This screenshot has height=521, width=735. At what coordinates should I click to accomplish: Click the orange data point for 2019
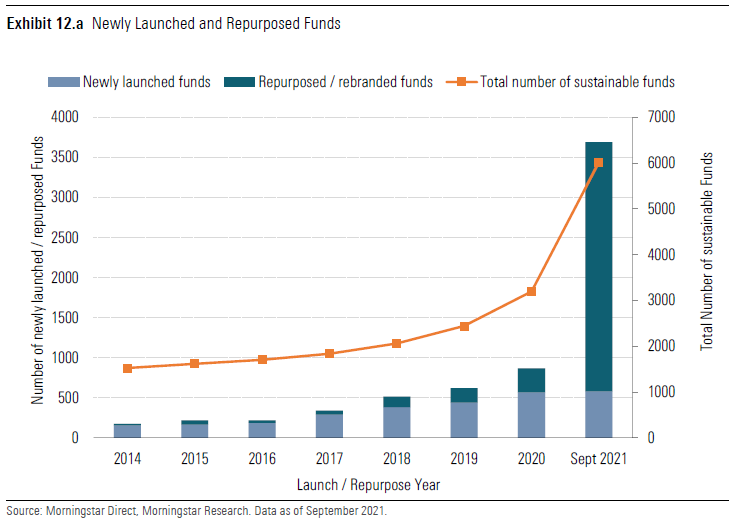tap(464, 326)
